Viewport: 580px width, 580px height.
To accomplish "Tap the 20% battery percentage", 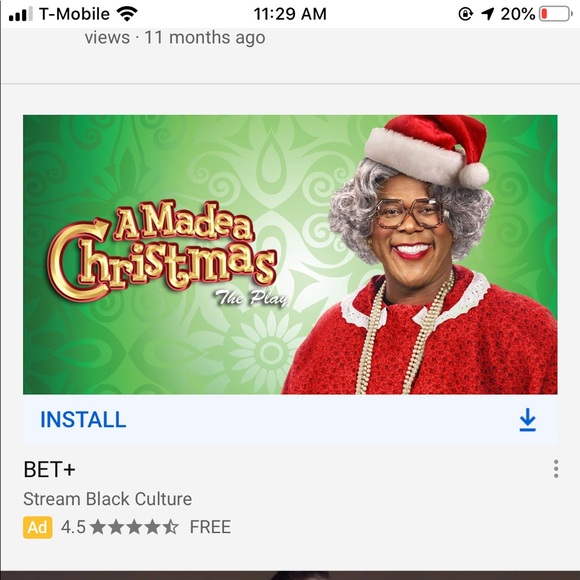I will point(518,14).
